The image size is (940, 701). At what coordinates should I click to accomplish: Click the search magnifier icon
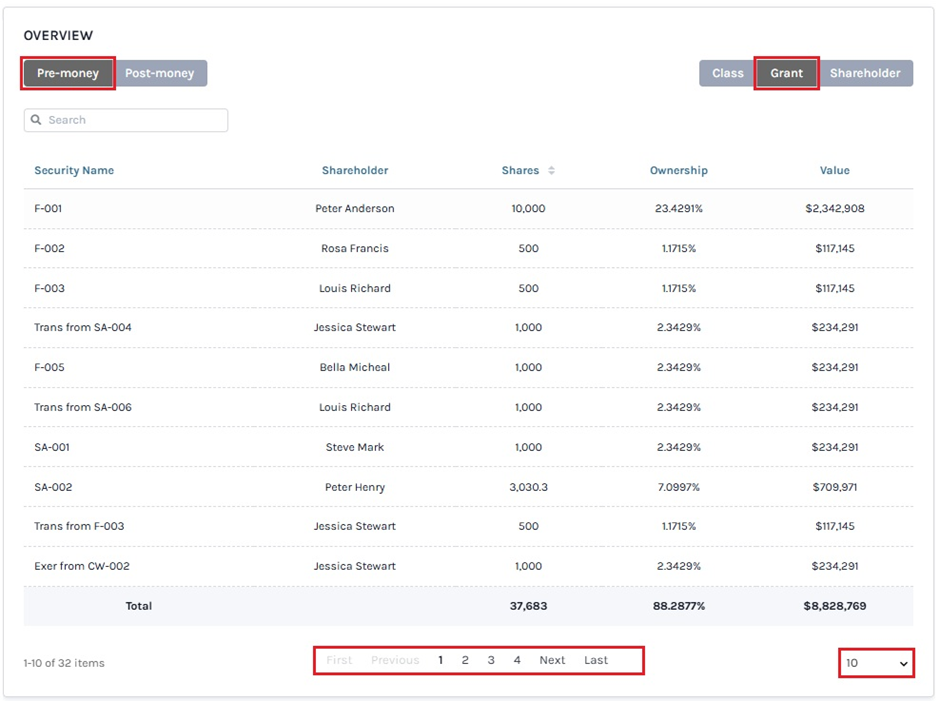coord(37,120)
